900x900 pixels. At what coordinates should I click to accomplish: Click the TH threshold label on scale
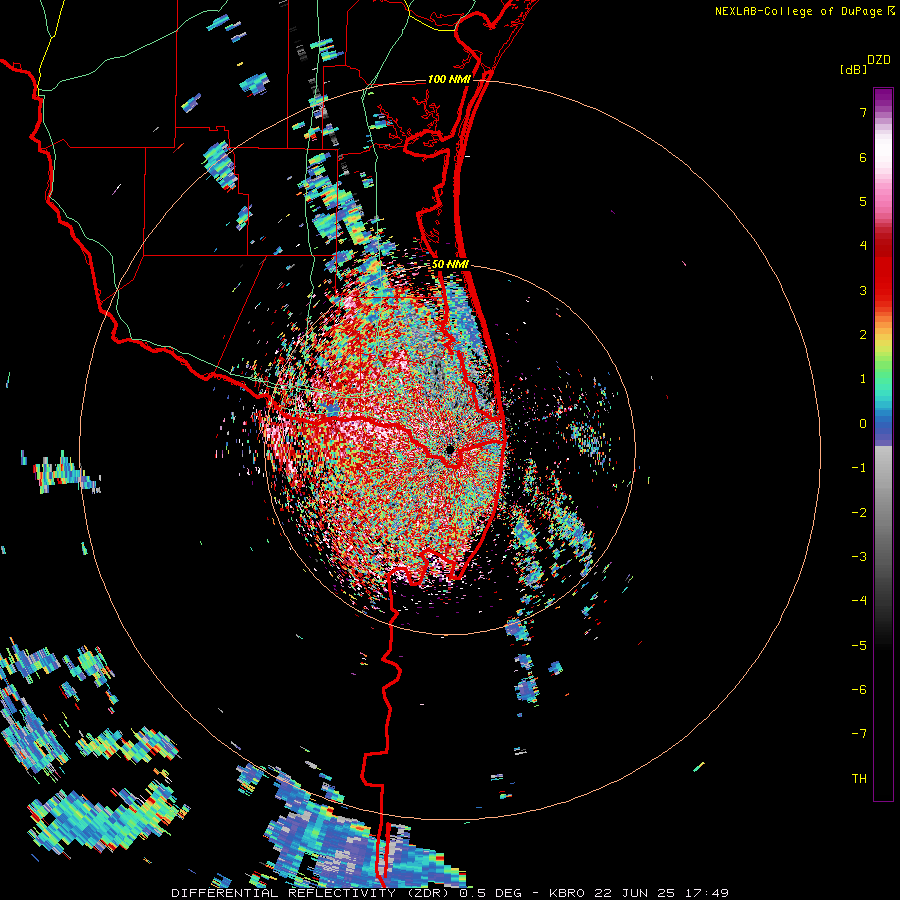tap(859, 779)
